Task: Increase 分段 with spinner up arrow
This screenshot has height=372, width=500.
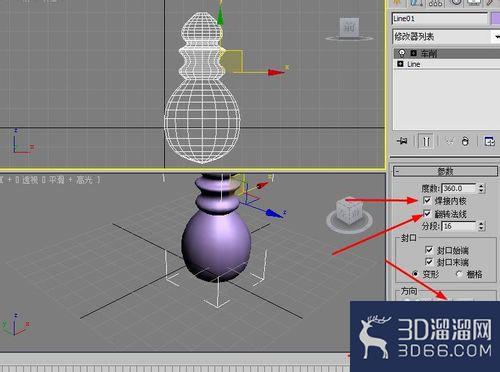Action: (481, 224)
